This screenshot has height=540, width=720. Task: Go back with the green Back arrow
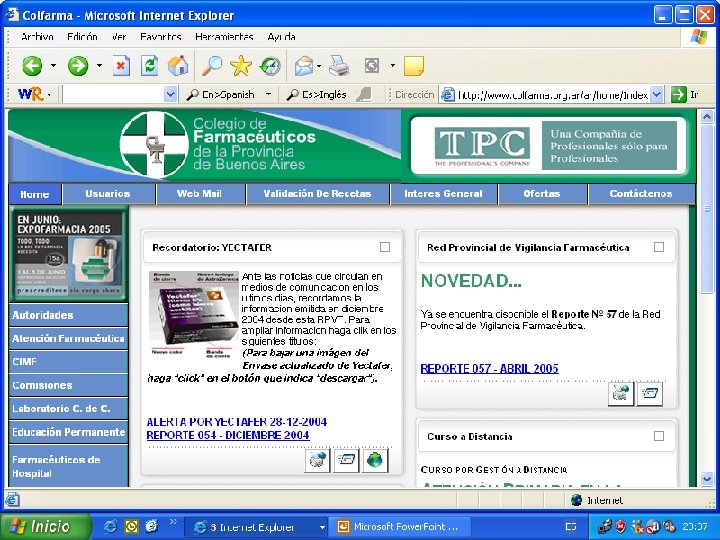[32, 66]
